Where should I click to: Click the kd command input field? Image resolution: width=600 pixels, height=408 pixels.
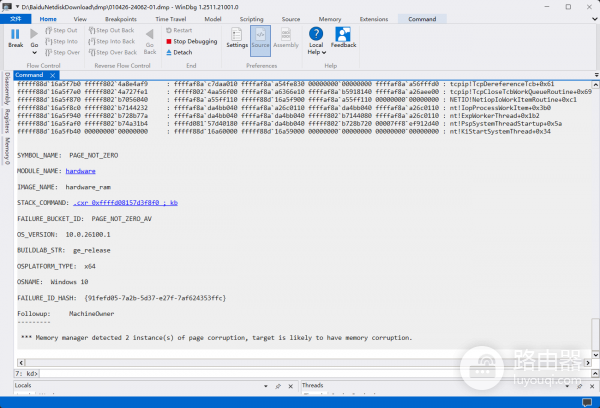click(x=315, y=373)
